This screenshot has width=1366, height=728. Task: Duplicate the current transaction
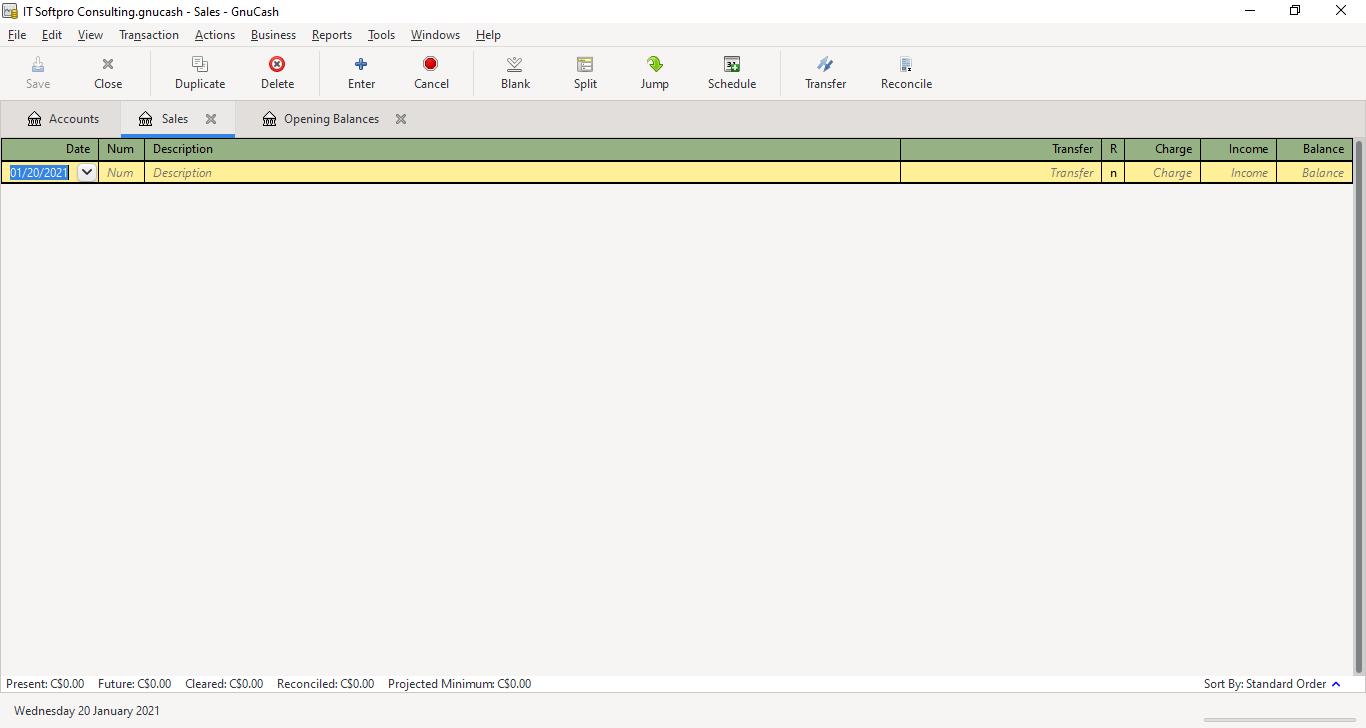click(199, 72)
